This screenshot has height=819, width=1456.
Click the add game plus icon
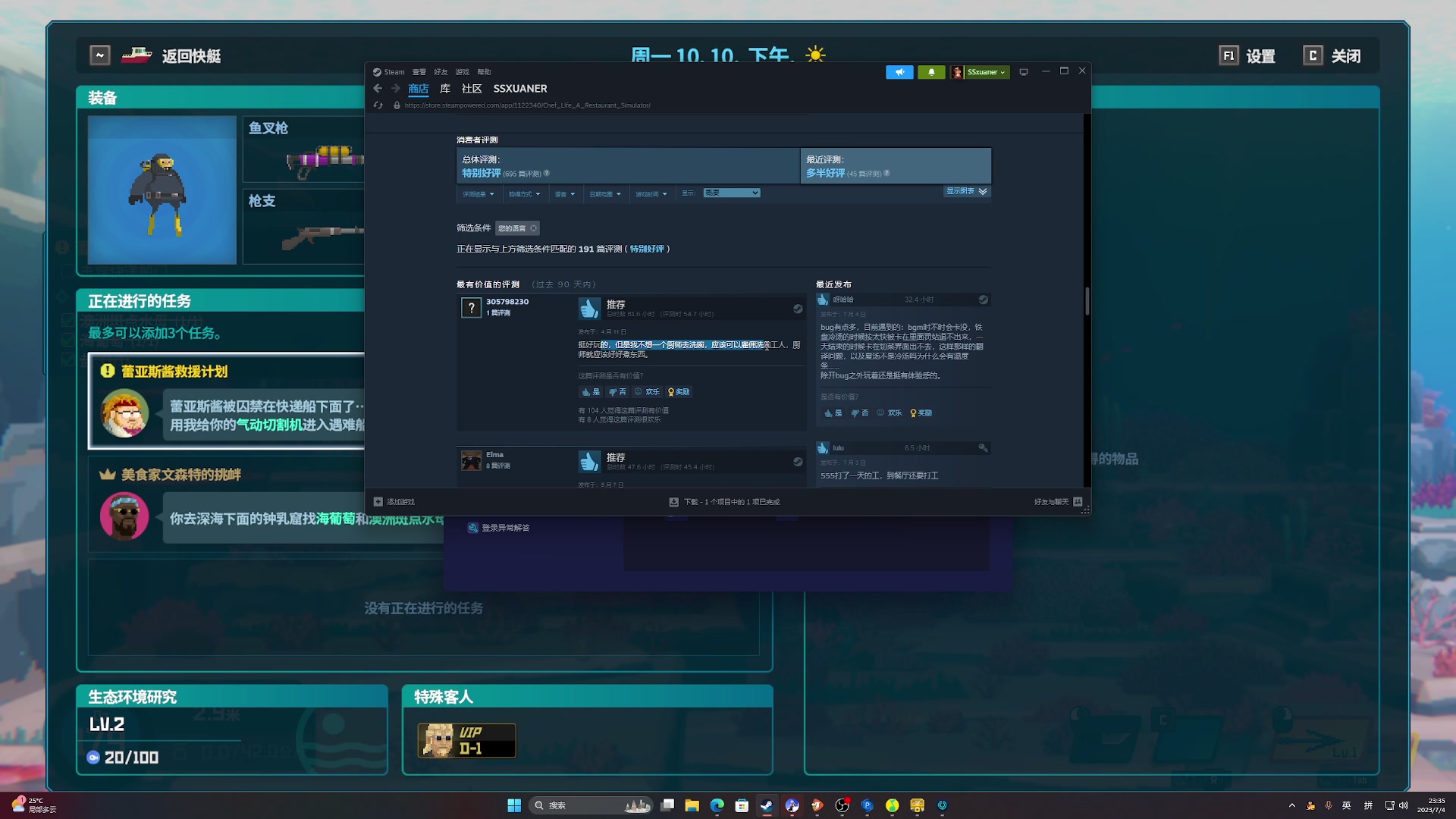click(x=378, y=502)
